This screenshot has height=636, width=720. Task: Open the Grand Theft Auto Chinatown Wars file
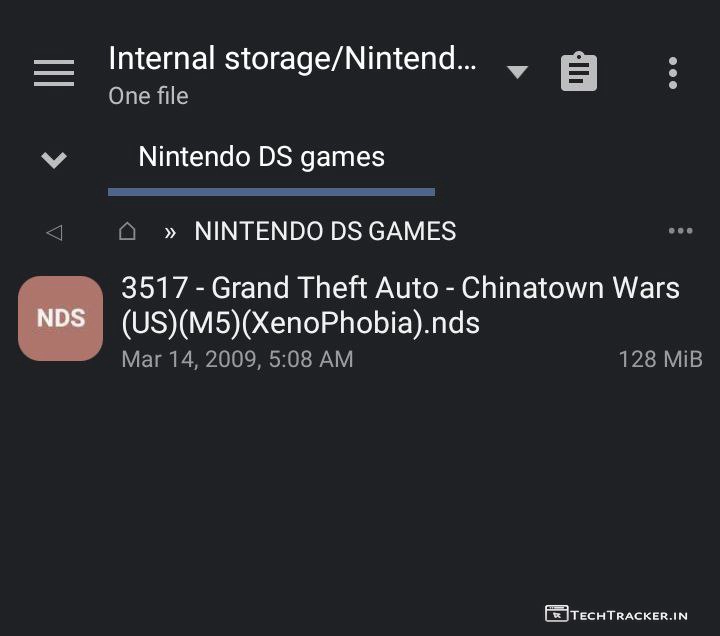pyautogui.click(x=400, y=305)
